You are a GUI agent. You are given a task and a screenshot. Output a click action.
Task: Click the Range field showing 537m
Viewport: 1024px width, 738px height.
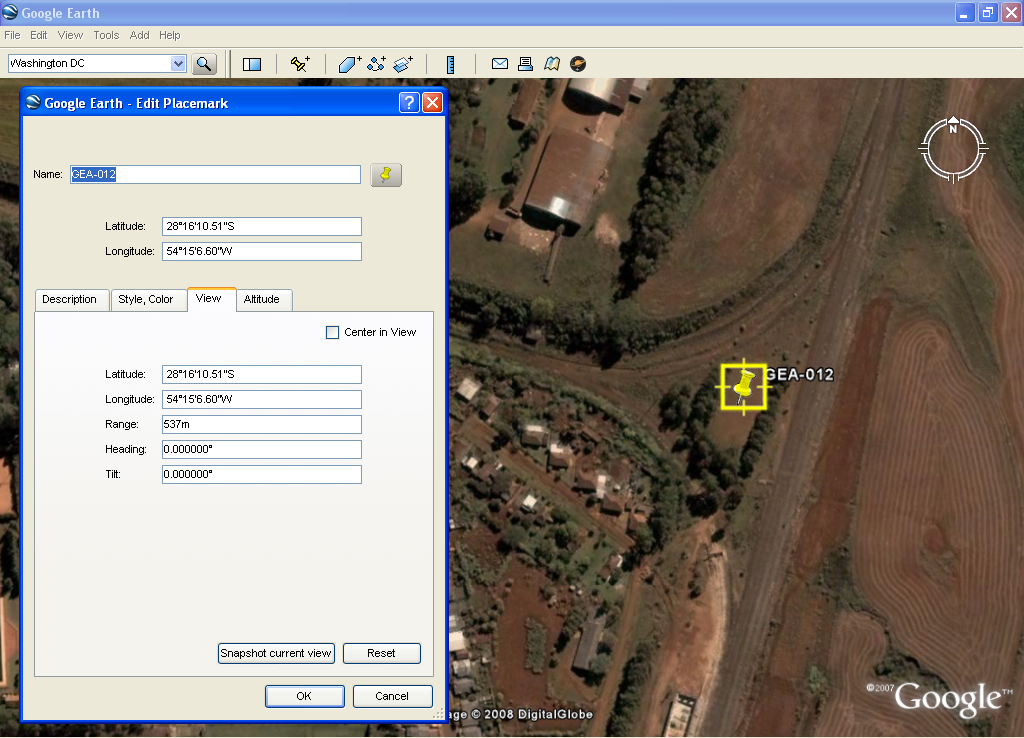[262, 425]
